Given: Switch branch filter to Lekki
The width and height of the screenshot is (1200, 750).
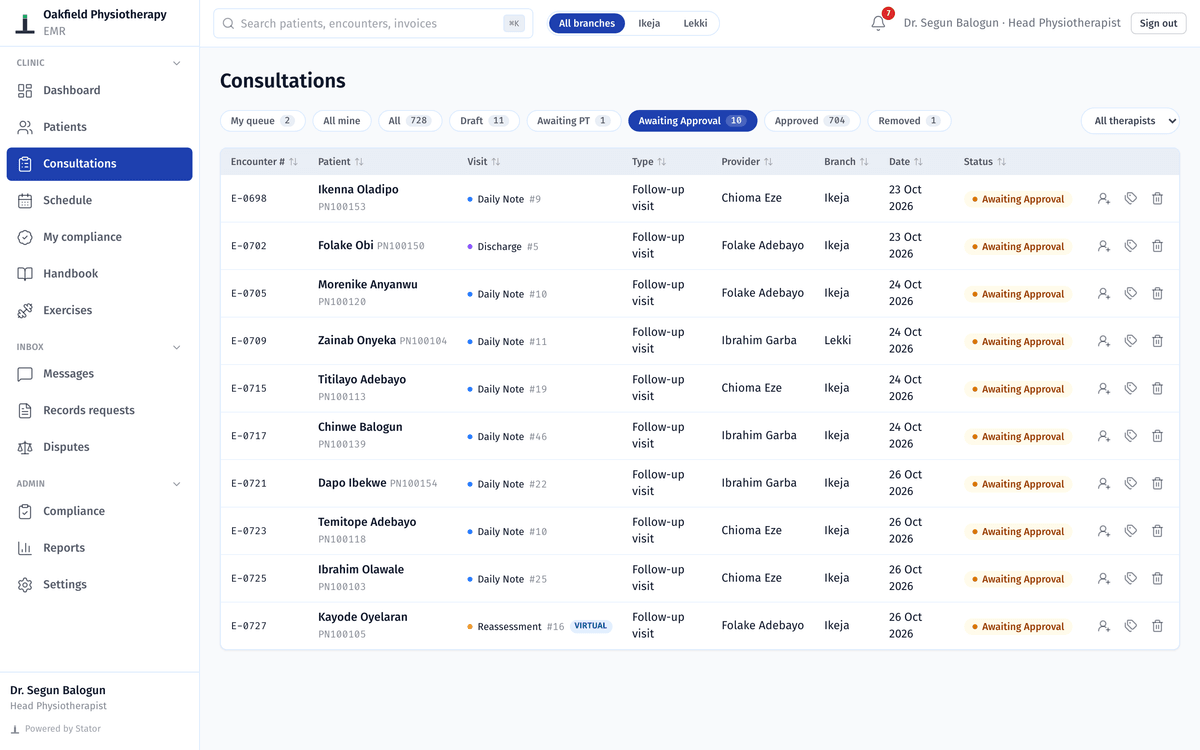Looking at the screenshot, I should pyautogui.click(x=695, y=23).
